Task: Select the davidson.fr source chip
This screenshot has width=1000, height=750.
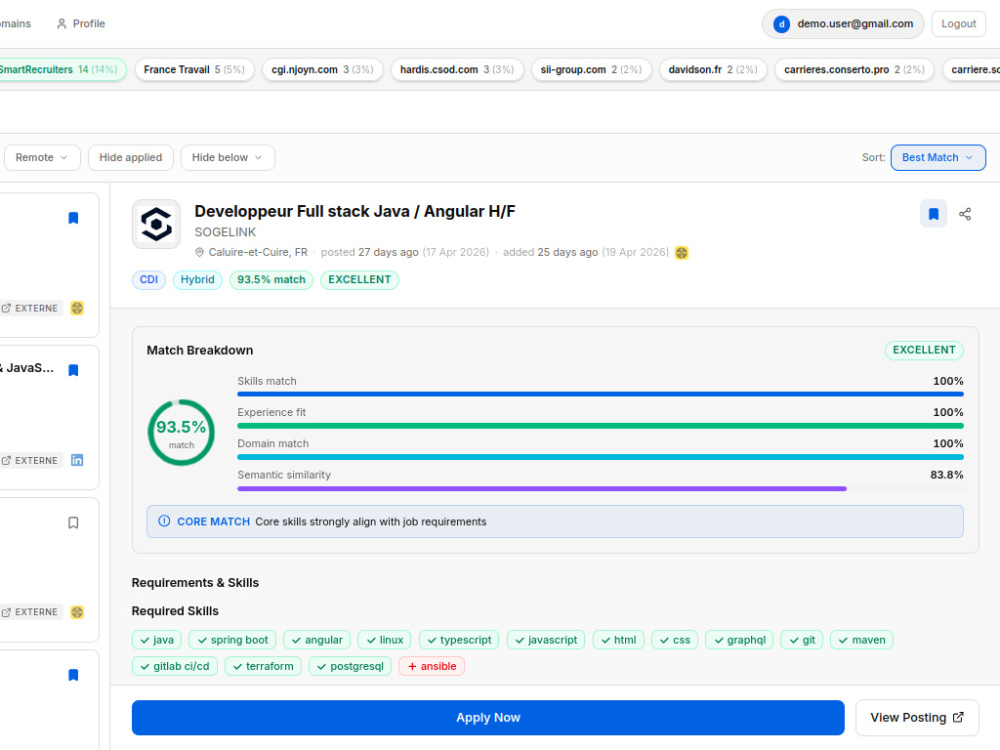Action: click(x=713, y=70)
